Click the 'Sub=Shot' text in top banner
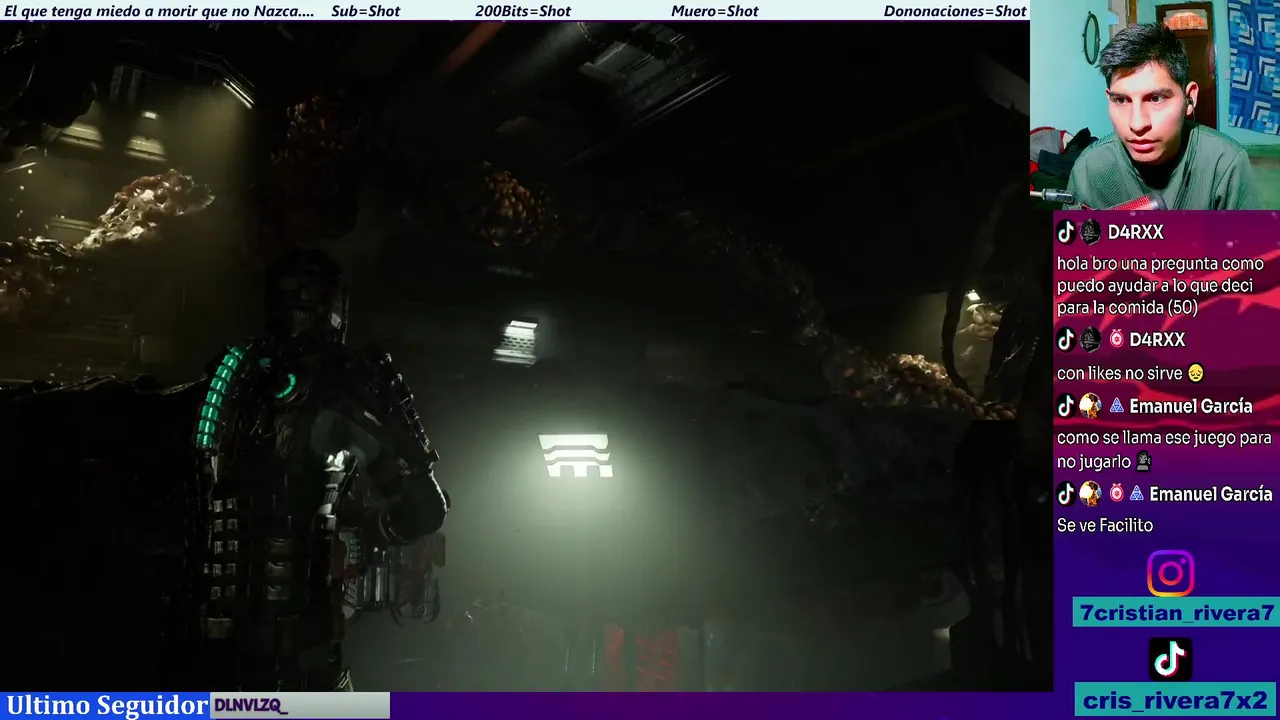1280x720 pixels. point(366,11)
